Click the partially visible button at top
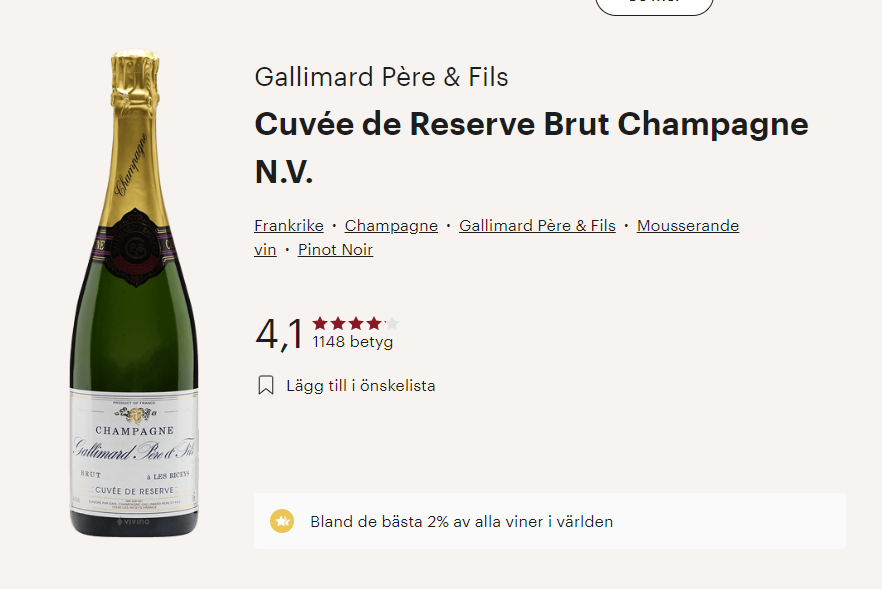Viewport: 882px width, 589px height. (654, 5)
